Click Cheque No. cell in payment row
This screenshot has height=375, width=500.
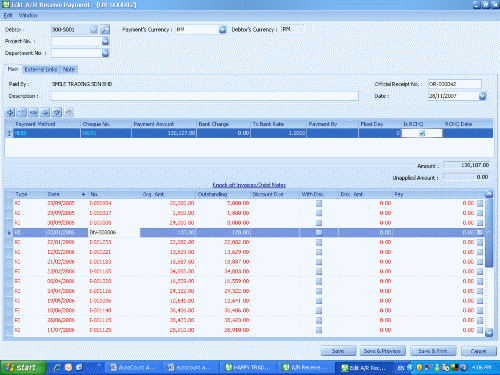(x=106, y=133)
